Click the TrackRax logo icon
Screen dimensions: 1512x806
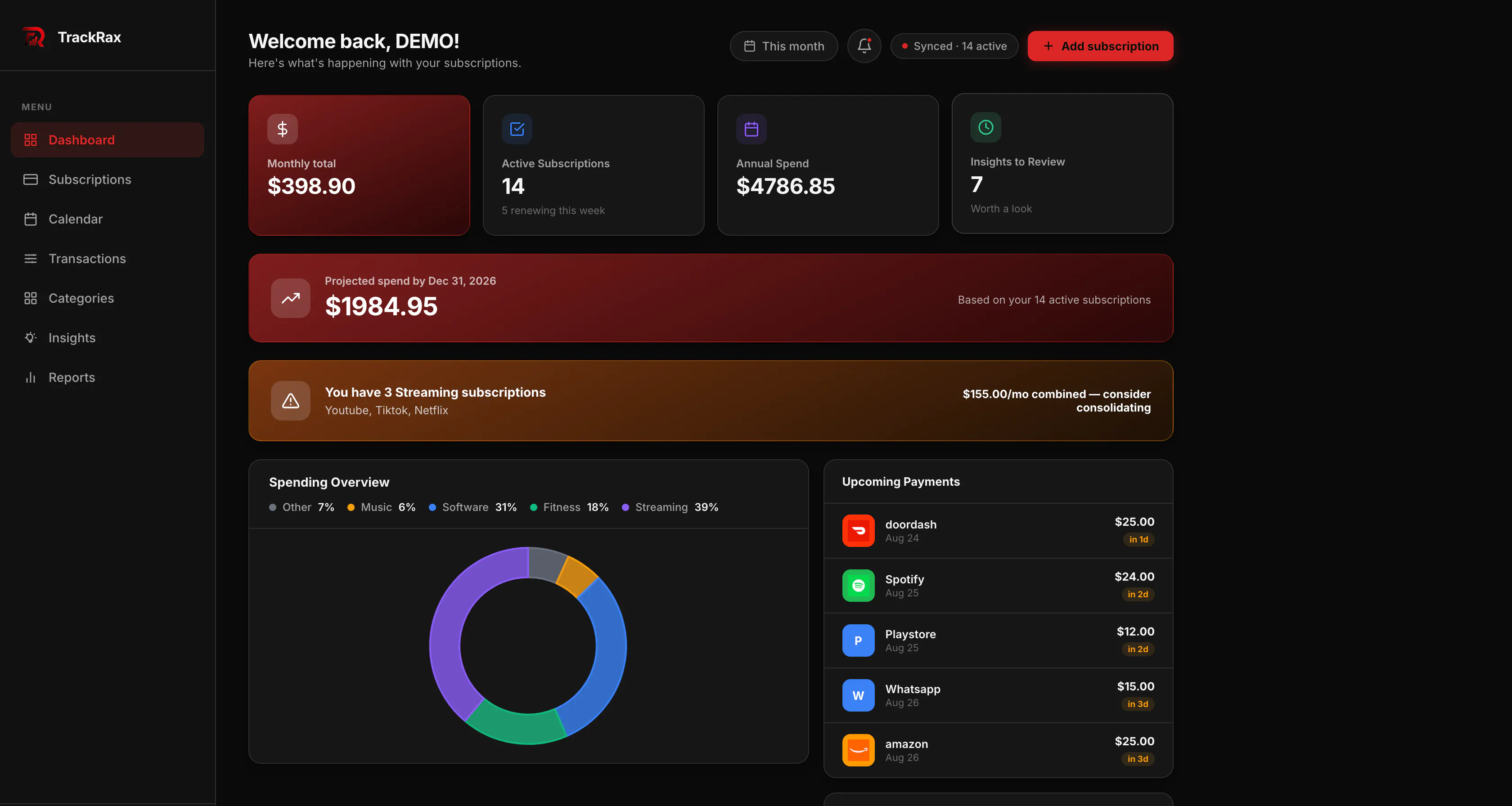coord(33,37)
